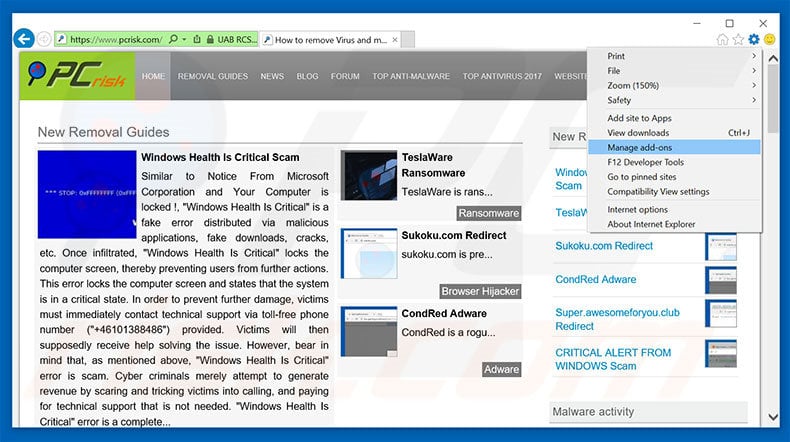This screenshot has width=790, height=442.
Task: Click the Adware category tag
Action: pos(501,369)
